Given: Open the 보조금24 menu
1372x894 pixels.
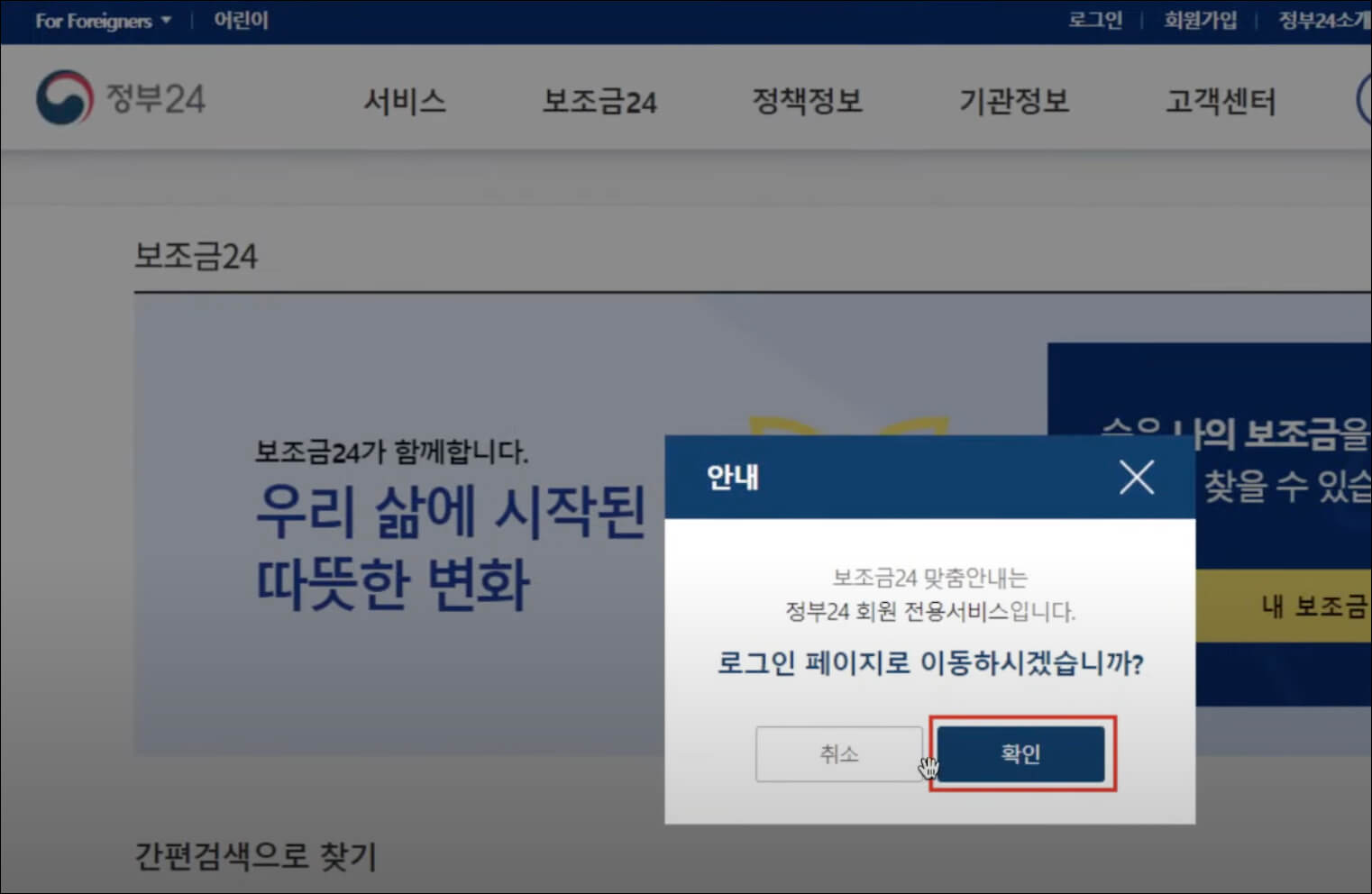Looking at the screenshot, I should 599,101.
